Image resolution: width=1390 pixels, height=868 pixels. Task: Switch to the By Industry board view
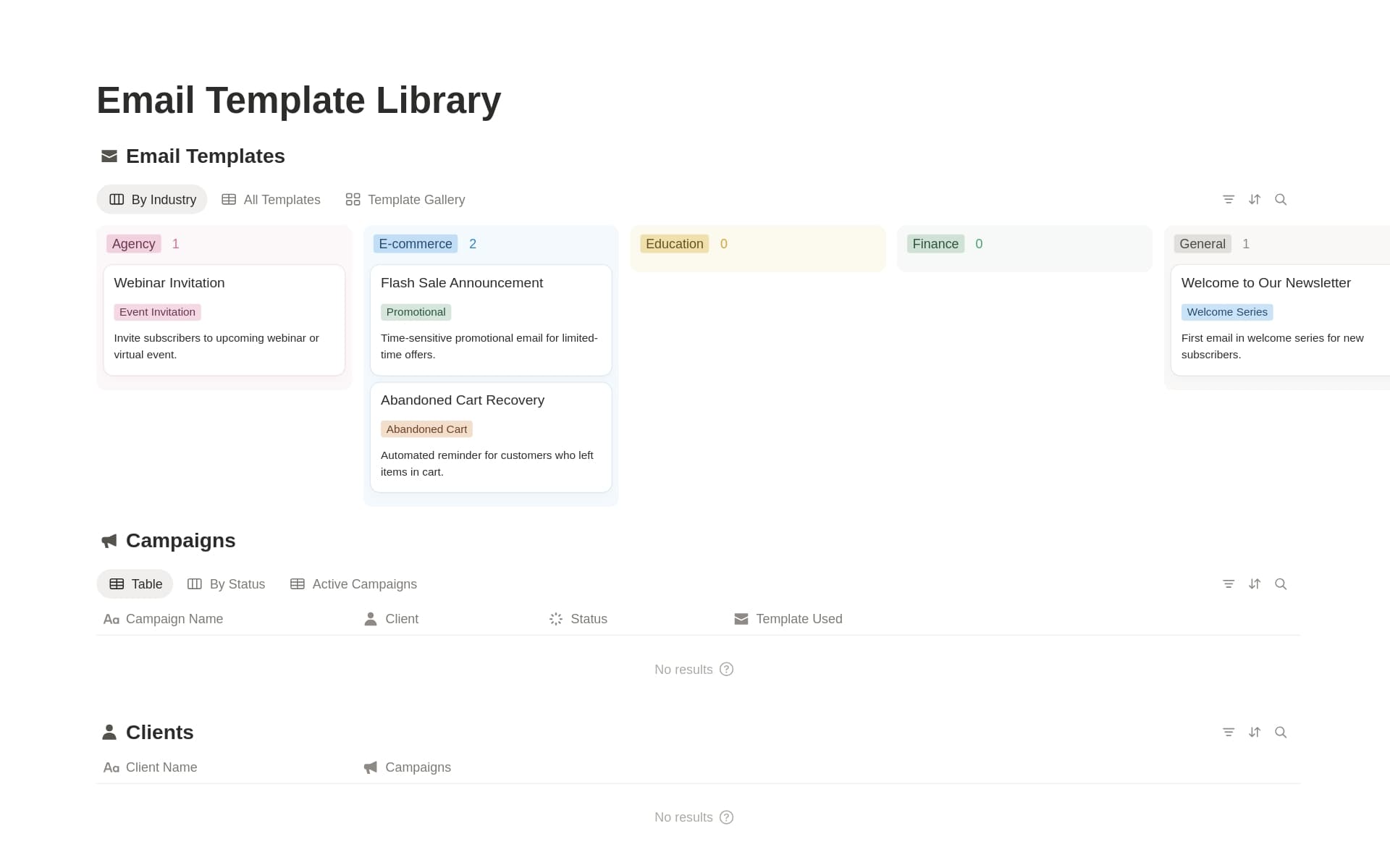click(x=152, y=199)
